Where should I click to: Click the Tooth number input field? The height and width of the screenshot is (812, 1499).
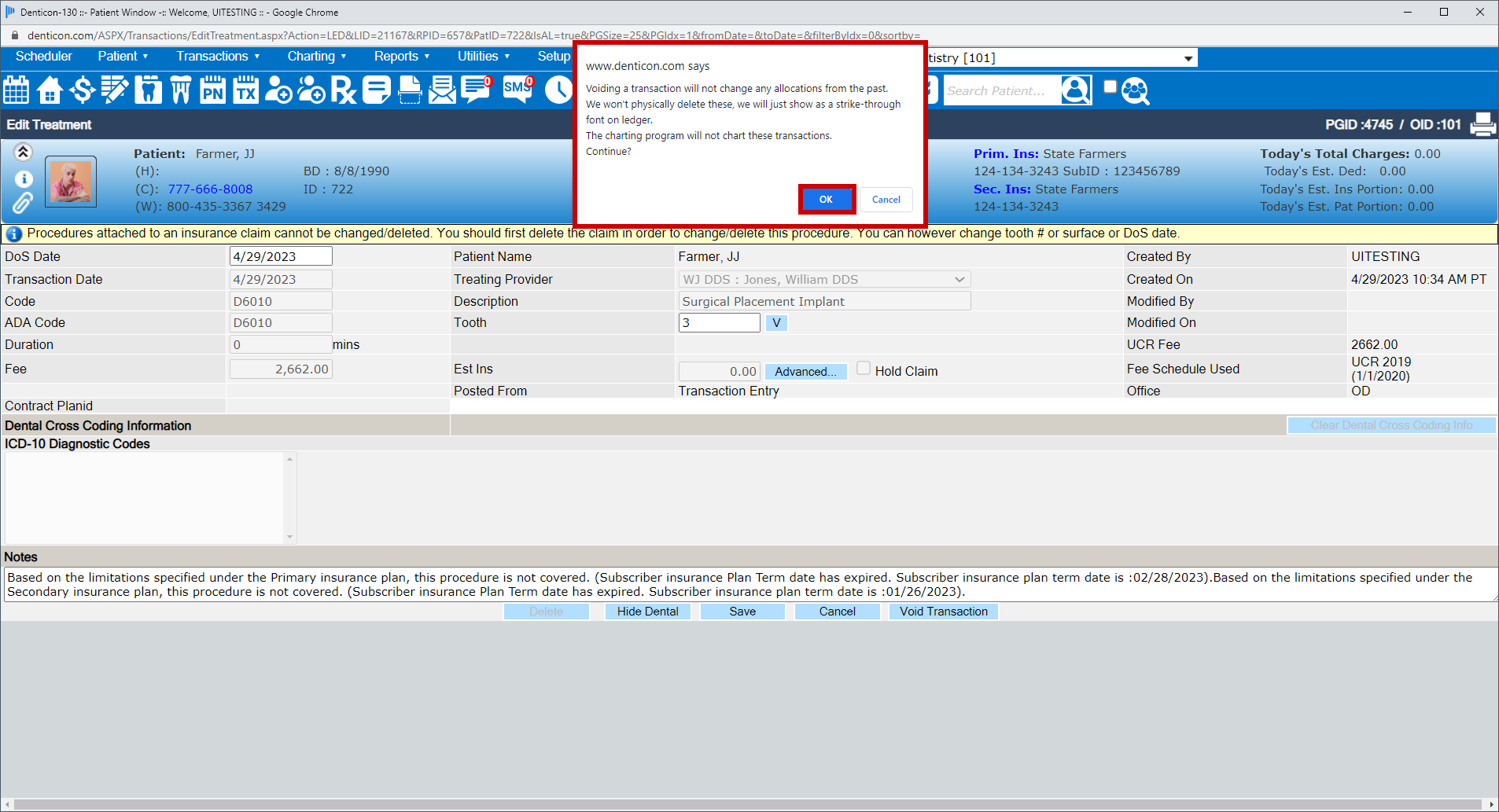[718, 322]
